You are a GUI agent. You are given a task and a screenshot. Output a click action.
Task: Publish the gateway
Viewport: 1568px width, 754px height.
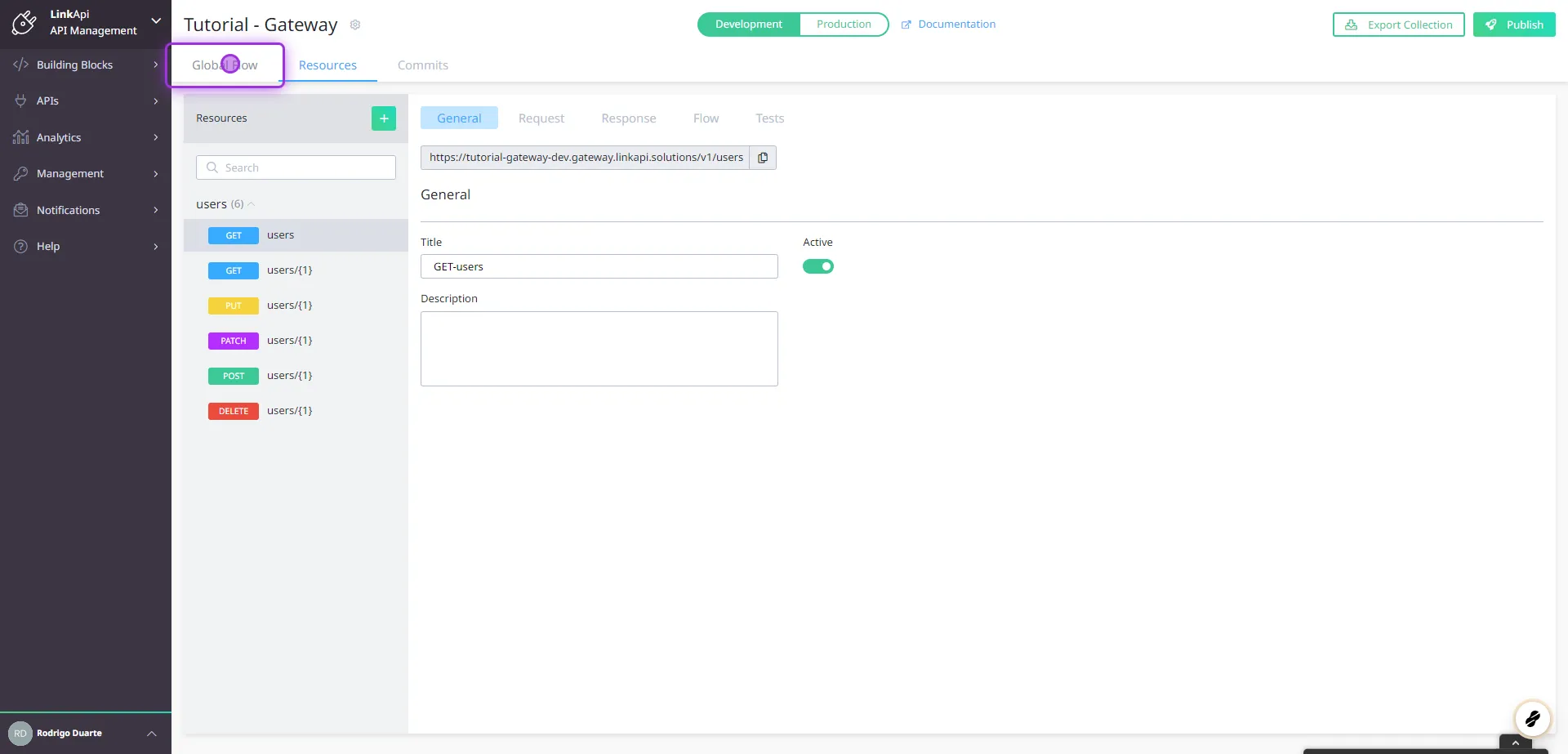1514,24
